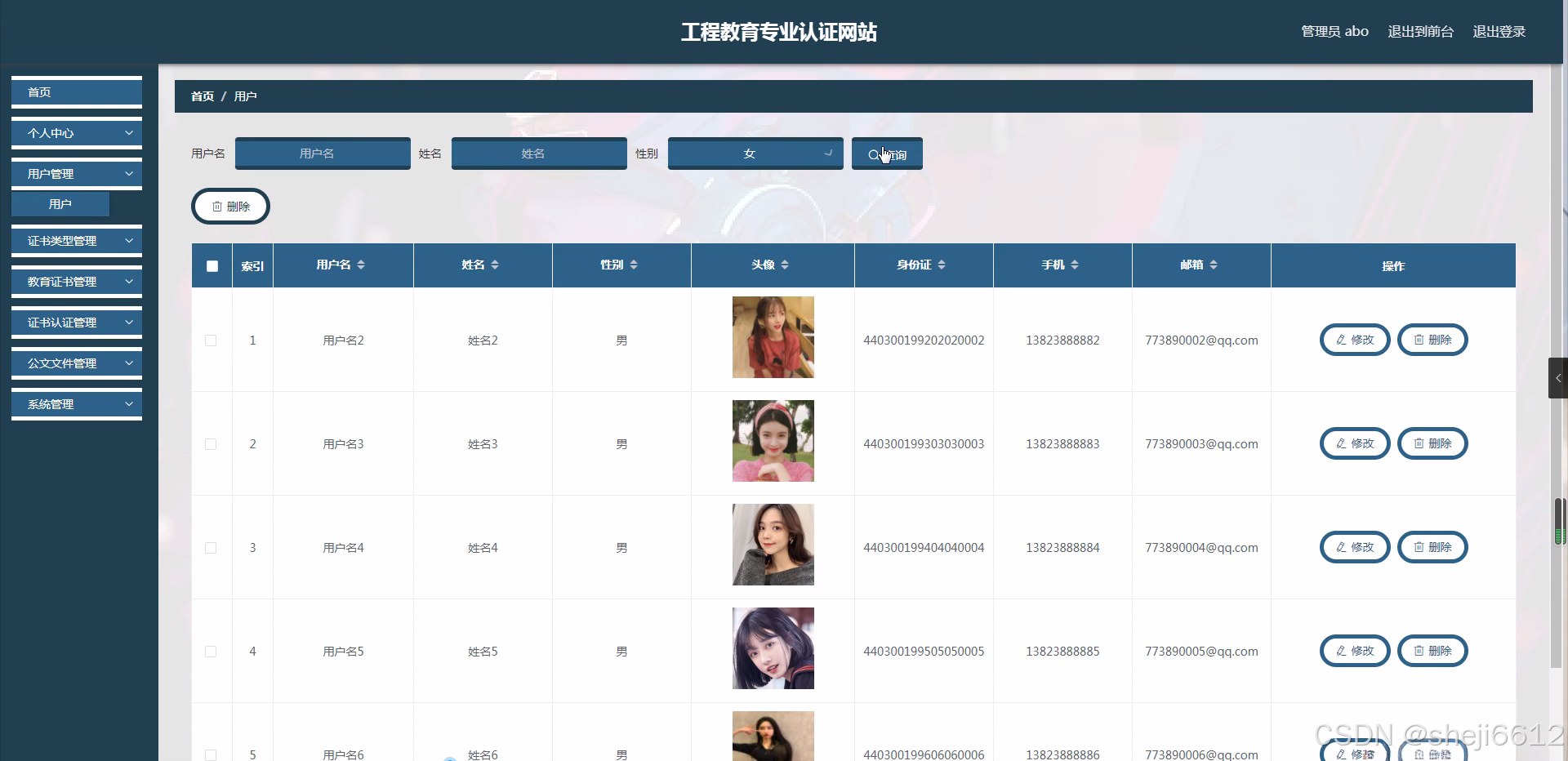Open avatar thumbnail of 用户名4

point(773,545)
